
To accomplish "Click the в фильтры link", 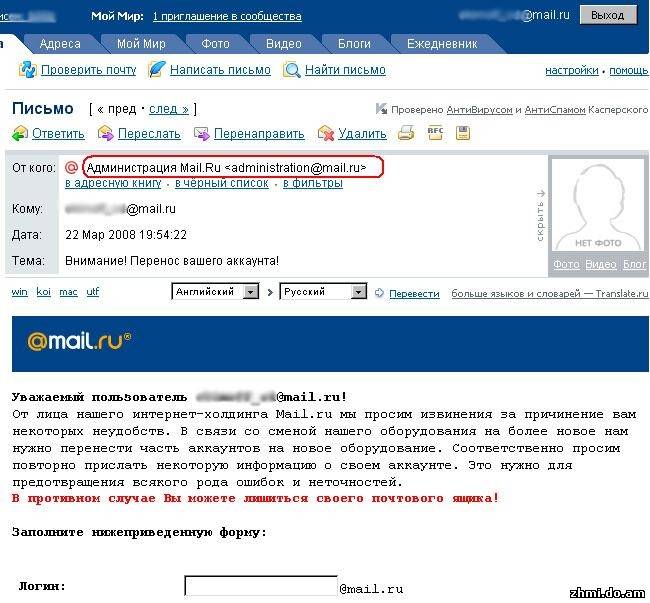I will [x=313, y=183].
